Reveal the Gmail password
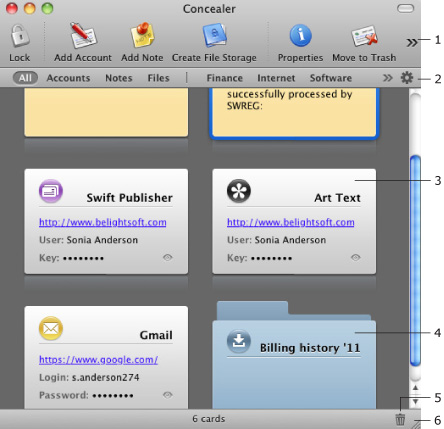 (x=168, y=395)
